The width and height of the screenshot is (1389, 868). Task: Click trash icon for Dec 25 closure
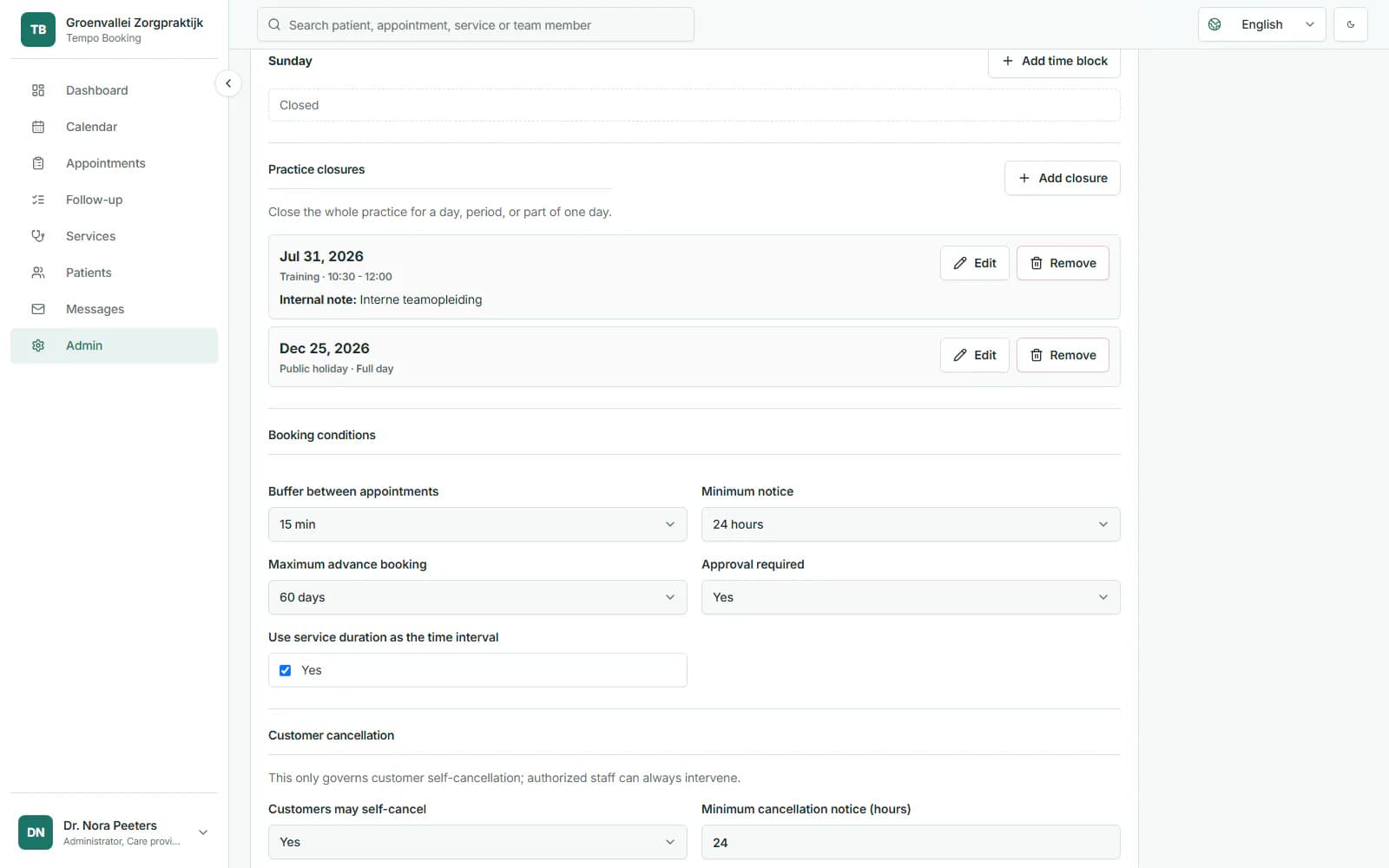point(1036,355)
